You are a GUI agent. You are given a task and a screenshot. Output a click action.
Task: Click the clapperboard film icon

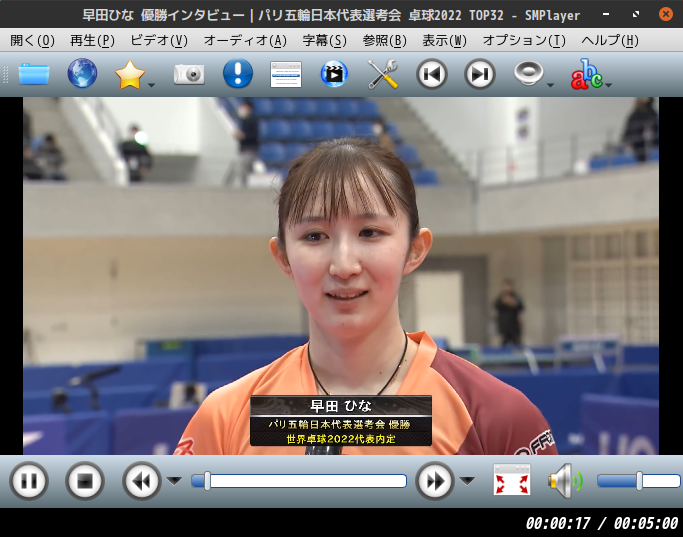pyautogui.click(x=334, y=74)
